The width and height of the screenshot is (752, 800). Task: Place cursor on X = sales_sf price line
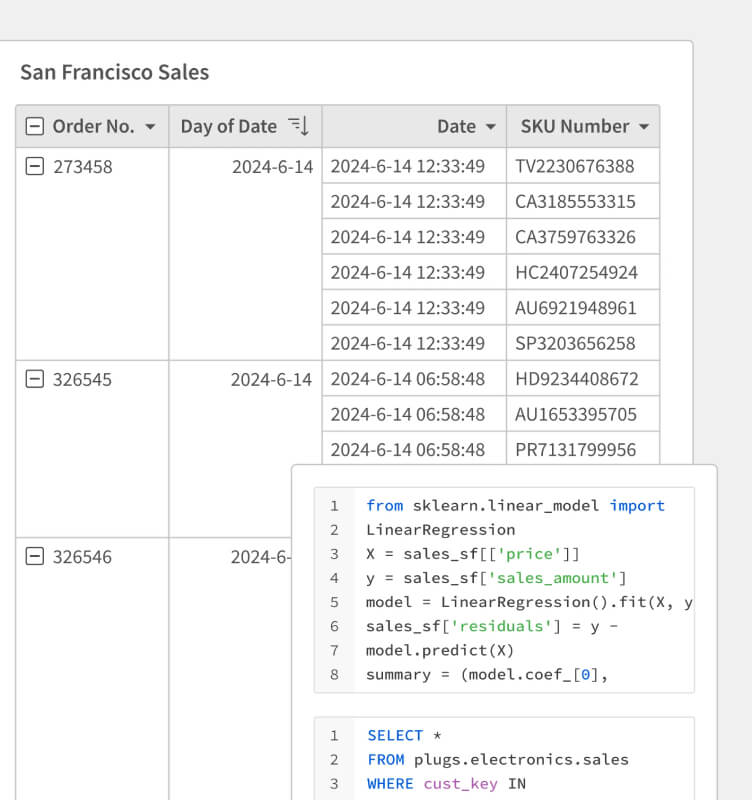click(x=473, y=554)
